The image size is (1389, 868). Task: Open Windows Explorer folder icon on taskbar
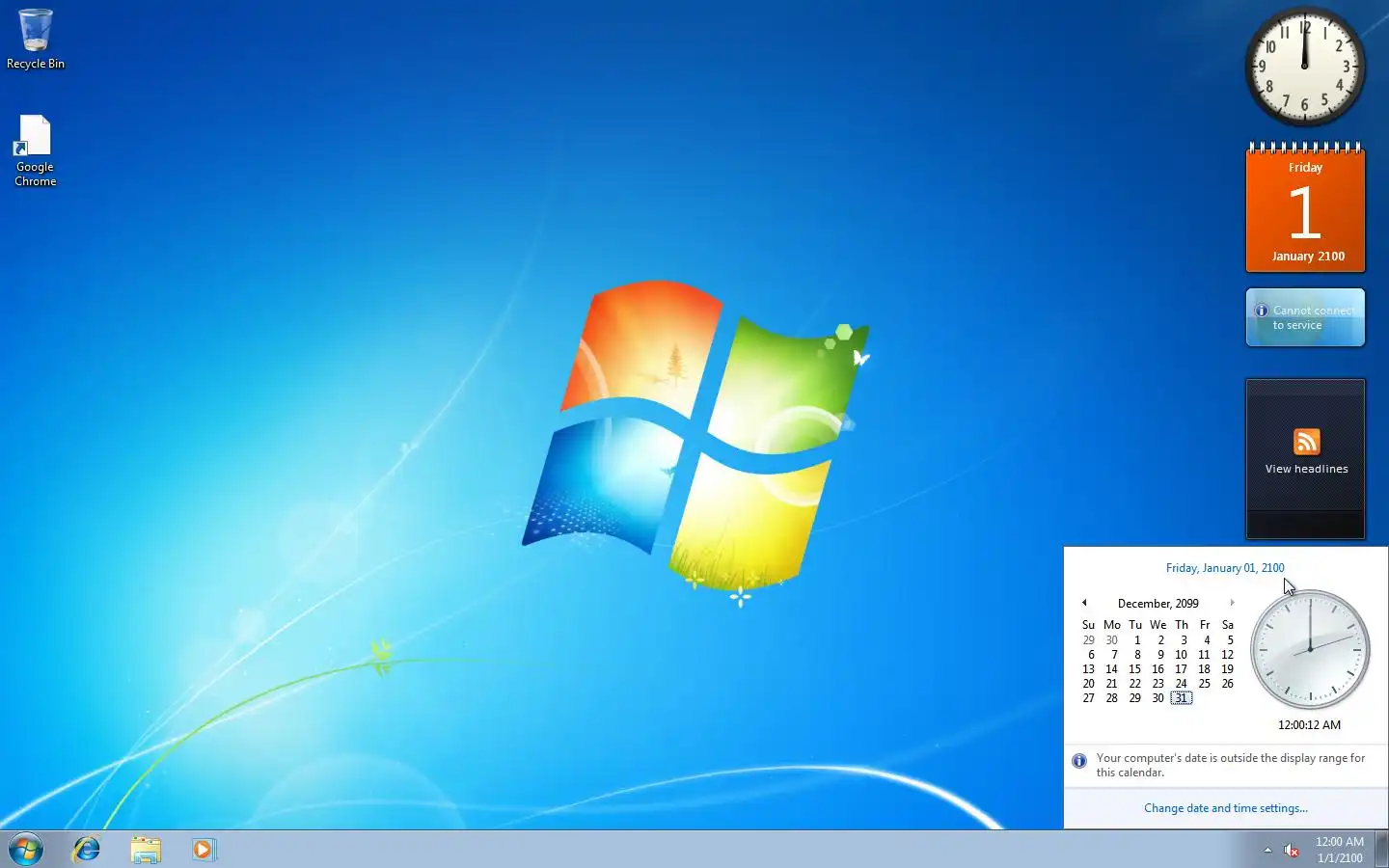[146, 850]
